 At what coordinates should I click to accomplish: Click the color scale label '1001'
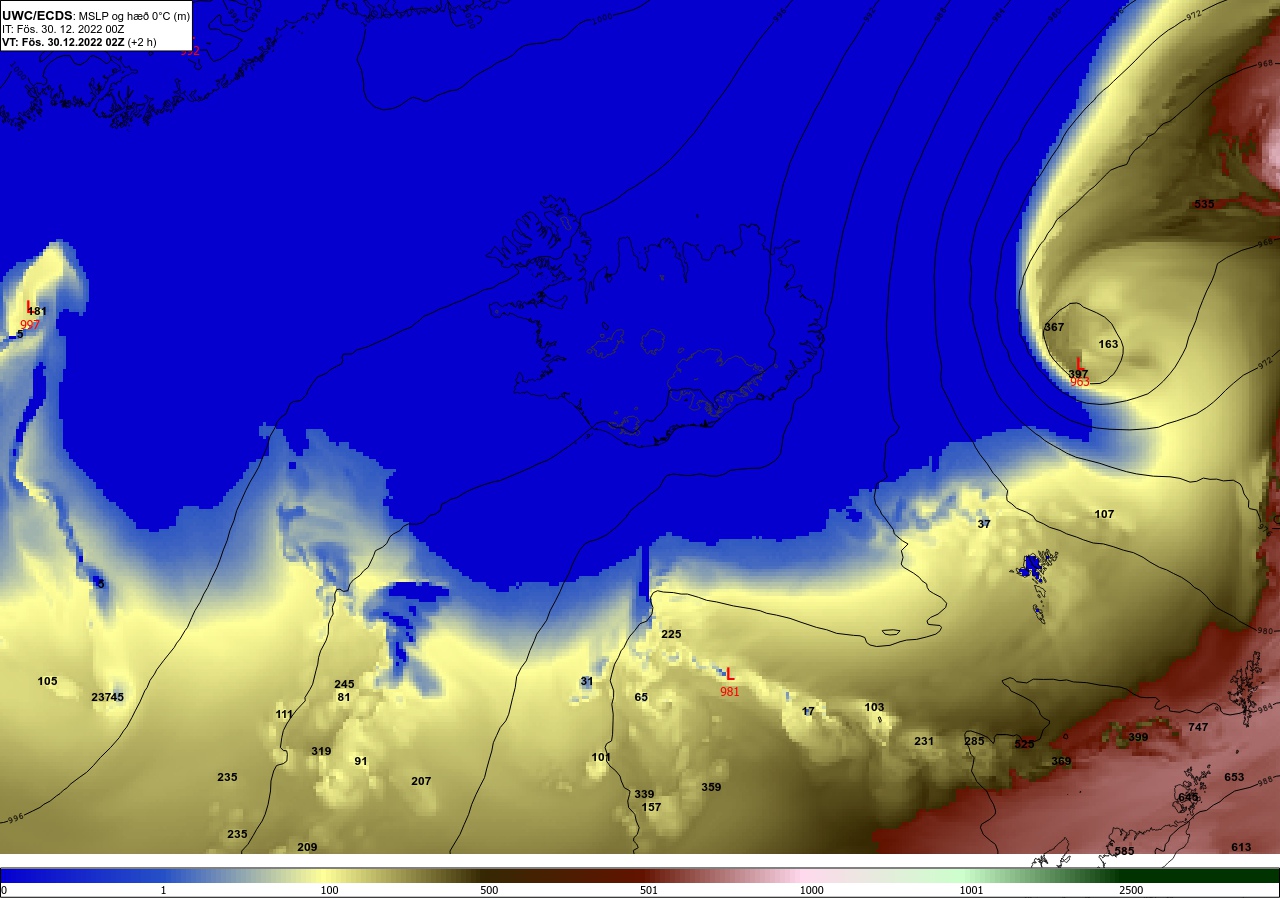[x=971, y=890]
